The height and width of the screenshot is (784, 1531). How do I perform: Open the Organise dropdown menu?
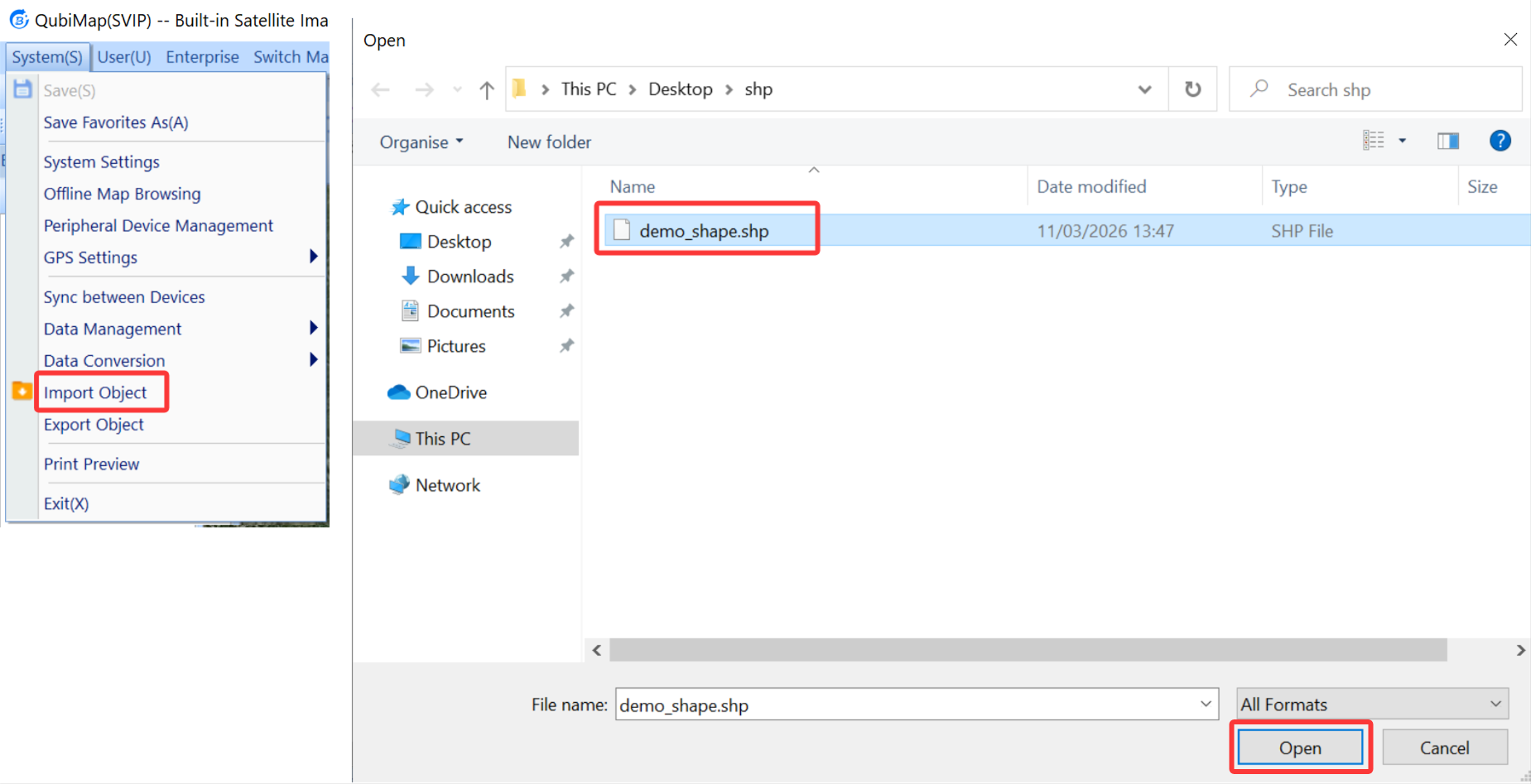[421, 142]
